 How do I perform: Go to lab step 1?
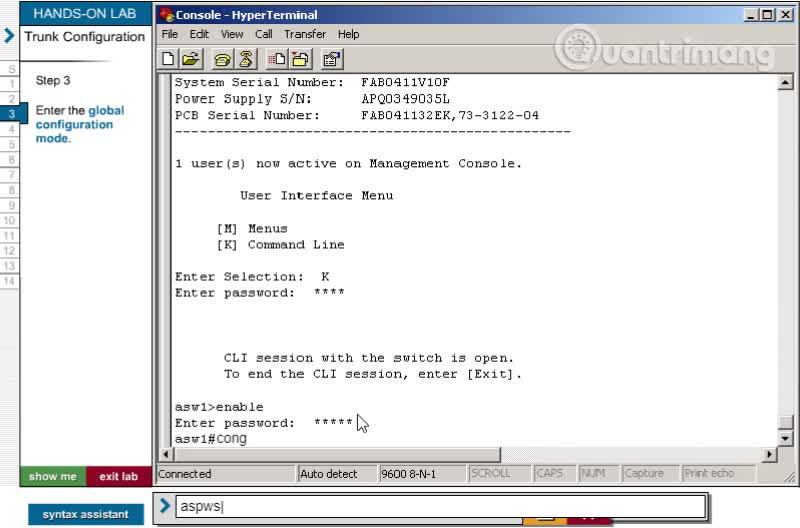[x=11, y=84]
